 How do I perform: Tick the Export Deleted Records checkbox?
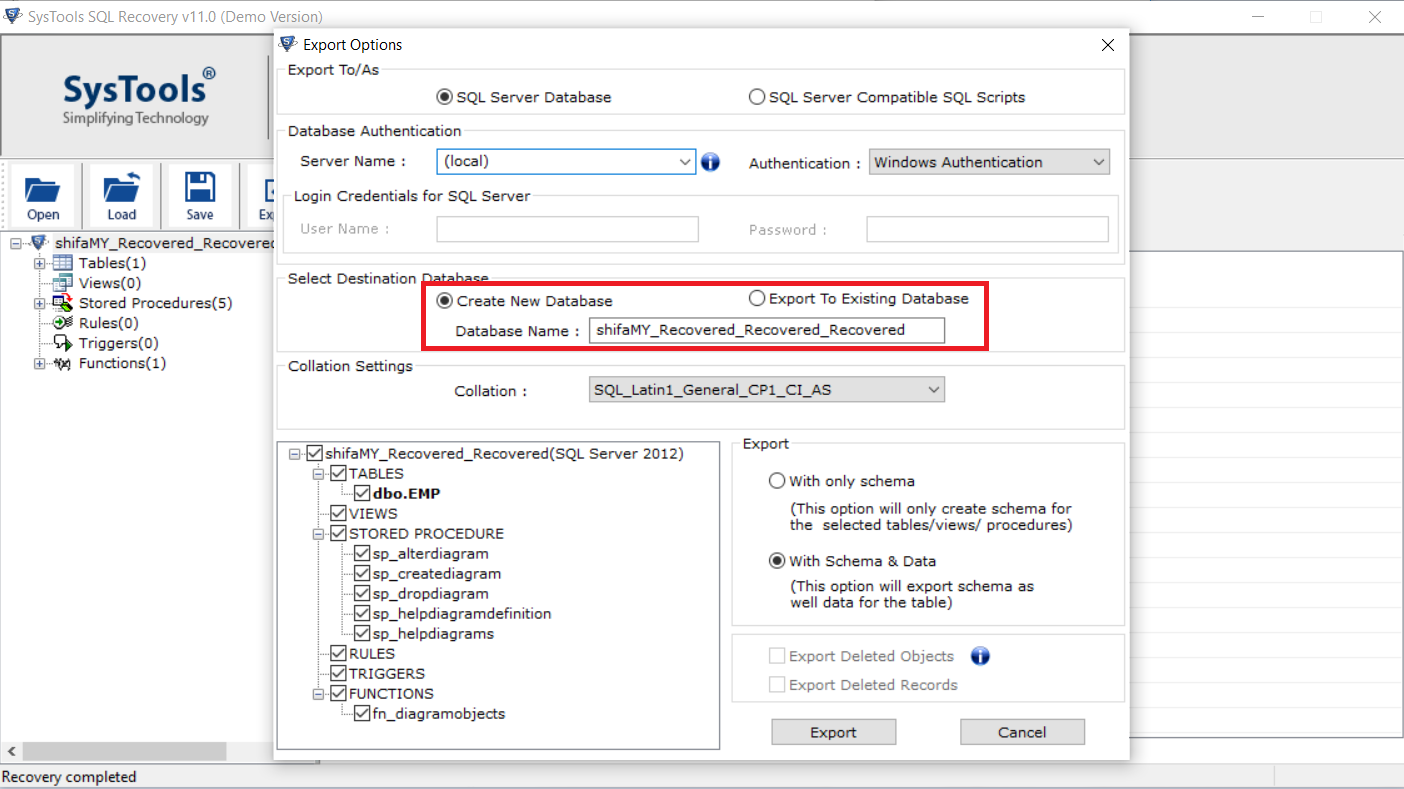tap(777, 685)
